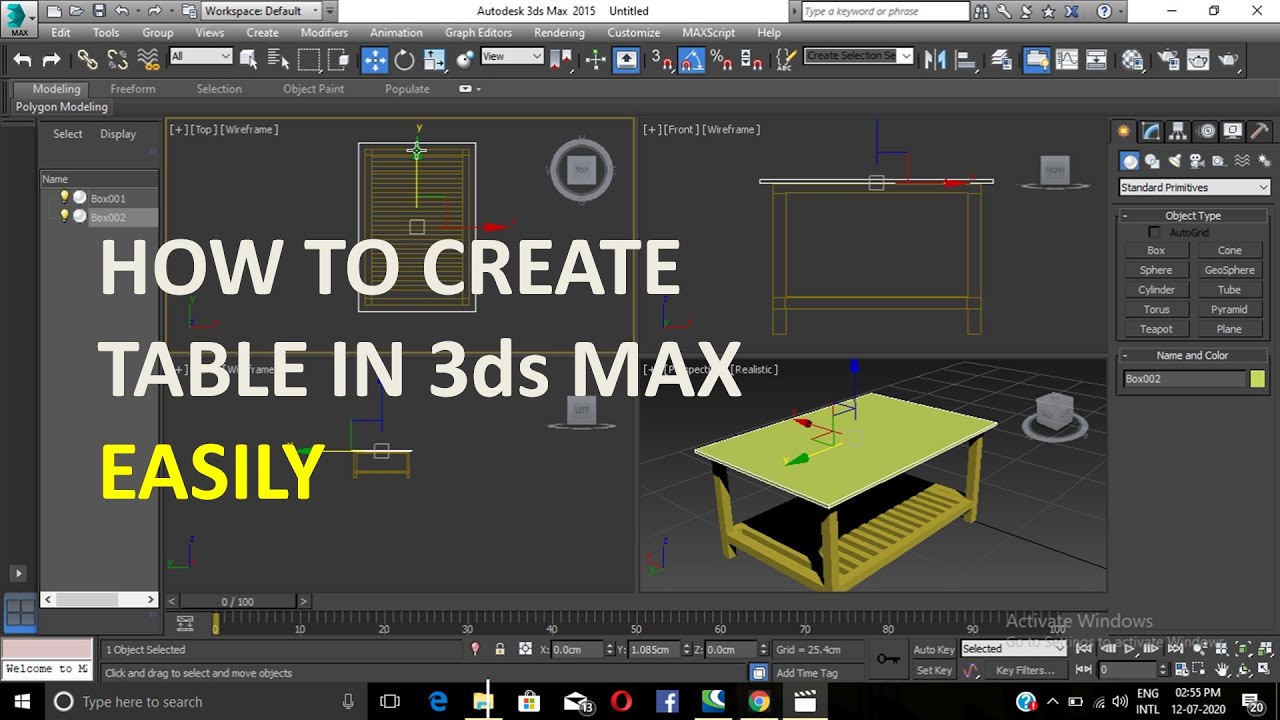
Task: Activate the Select Object tool
Action: pyautogui.click(x=249, y=60)
